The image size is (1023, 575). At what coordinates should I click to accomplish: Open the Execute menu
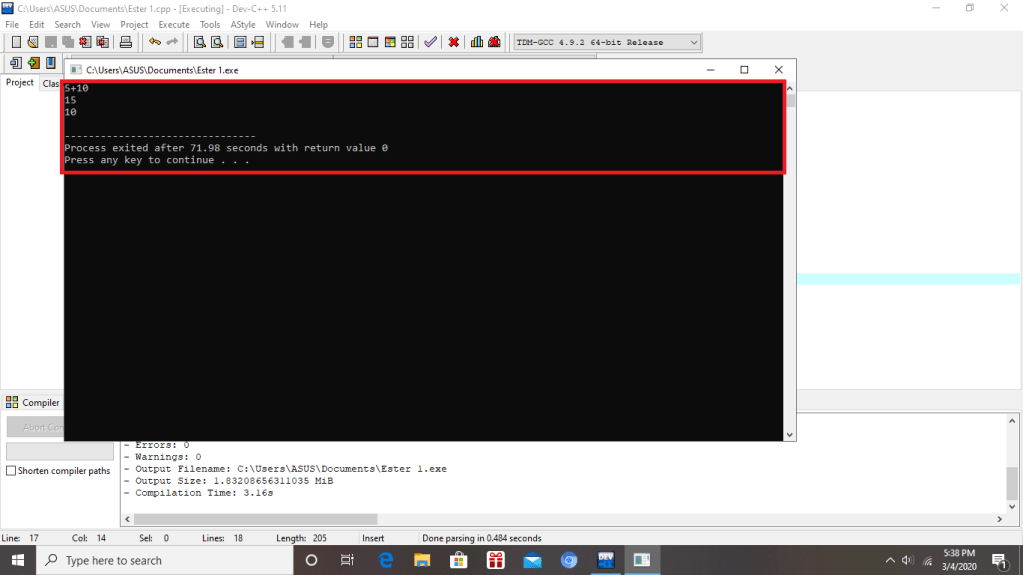(x=174, y=24)
